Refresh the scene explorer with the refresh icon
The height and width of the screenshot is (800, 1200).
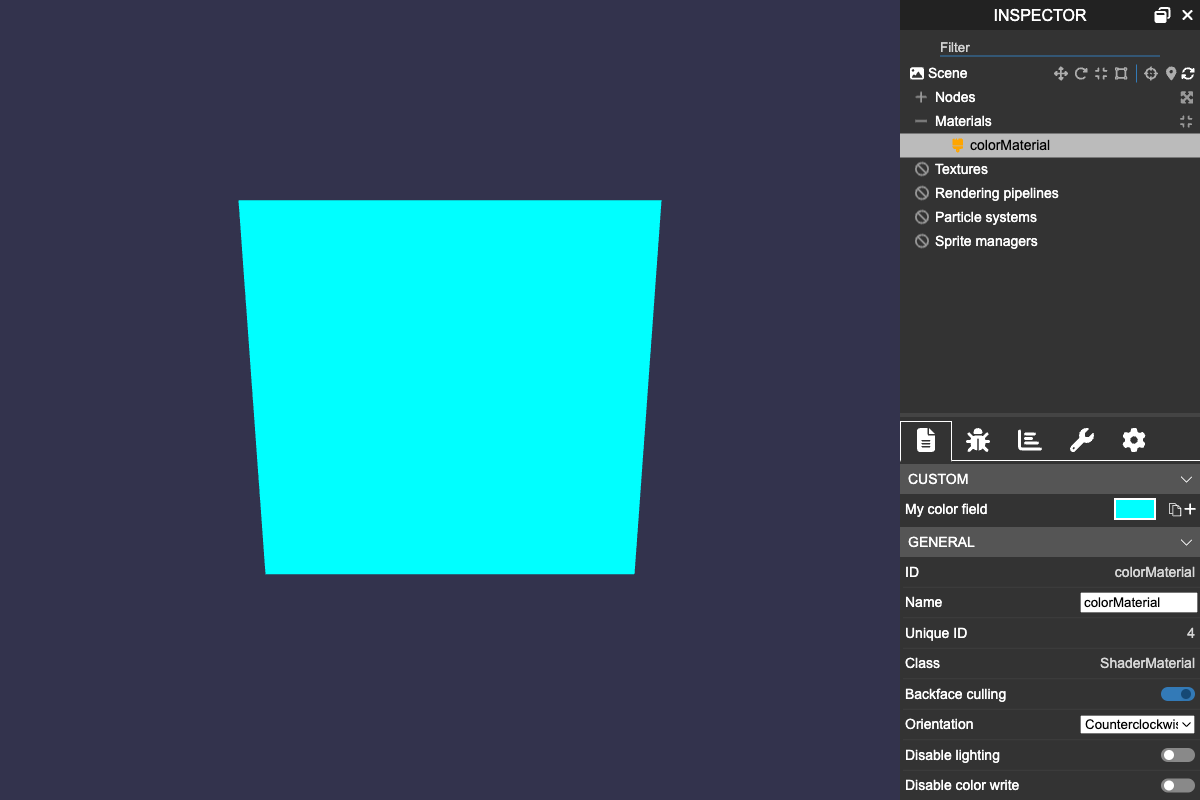pos(1188,73)
